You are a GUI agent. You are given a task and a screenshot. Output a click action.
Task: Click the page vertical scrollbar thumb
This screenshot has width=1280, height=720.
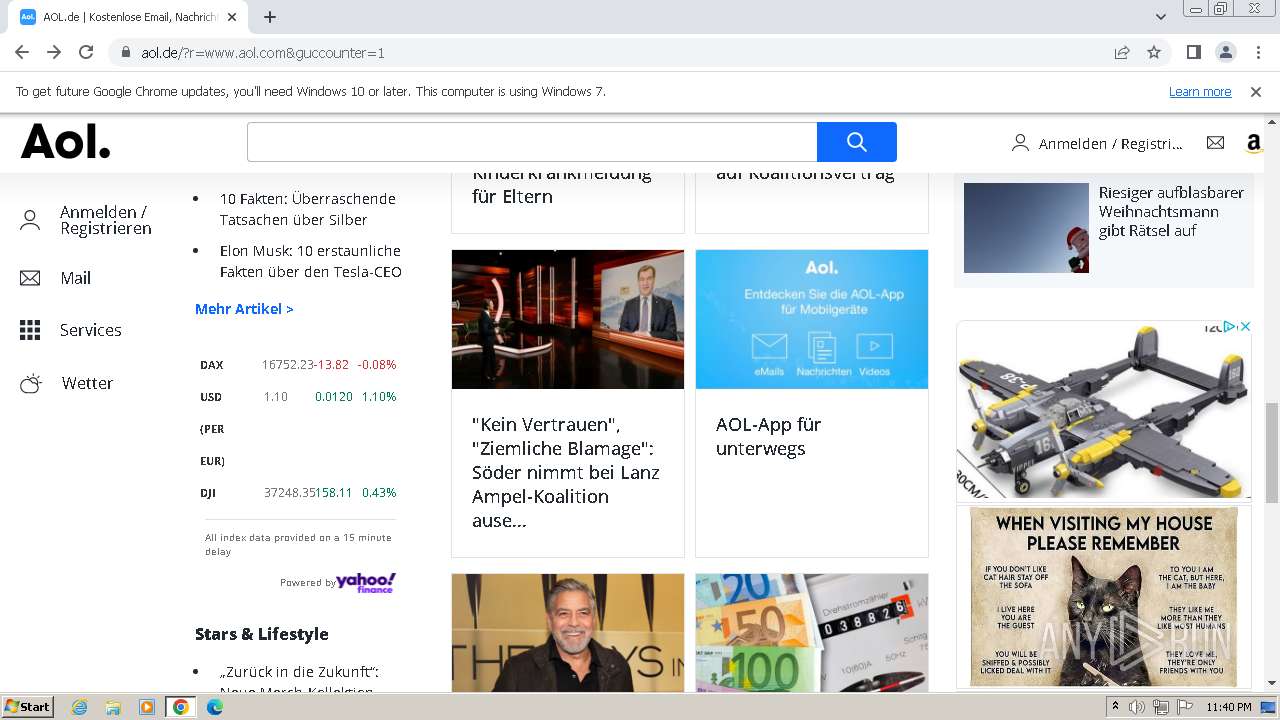(1271, 453)
